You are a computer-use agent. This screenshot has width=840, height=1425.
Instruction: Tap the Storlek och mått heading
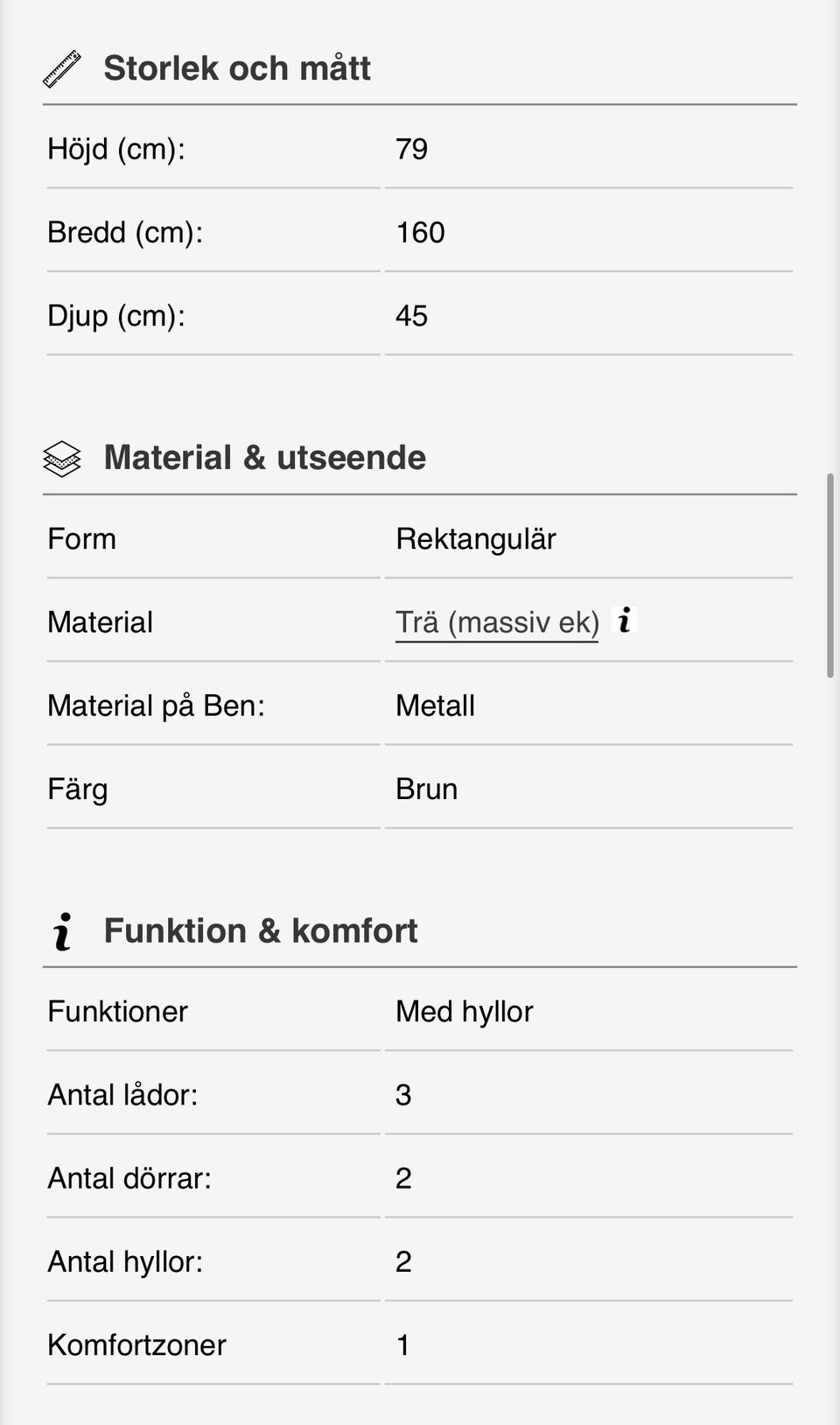[237, 68]
